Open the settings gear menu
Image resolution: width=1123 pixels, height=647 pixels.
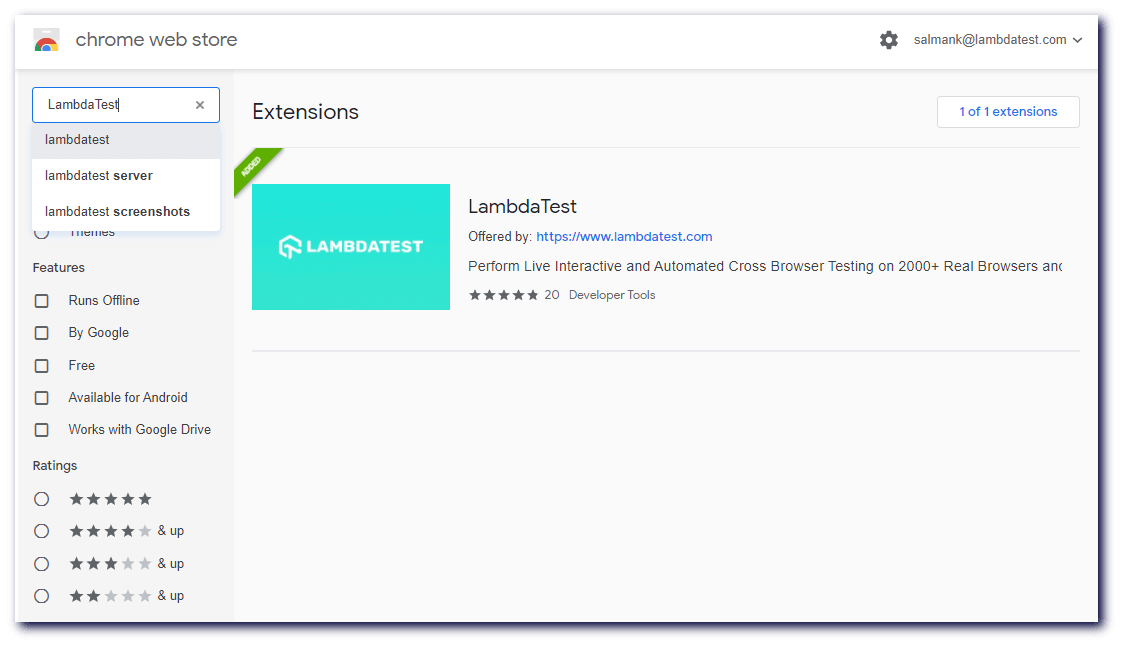pos(889,40)
